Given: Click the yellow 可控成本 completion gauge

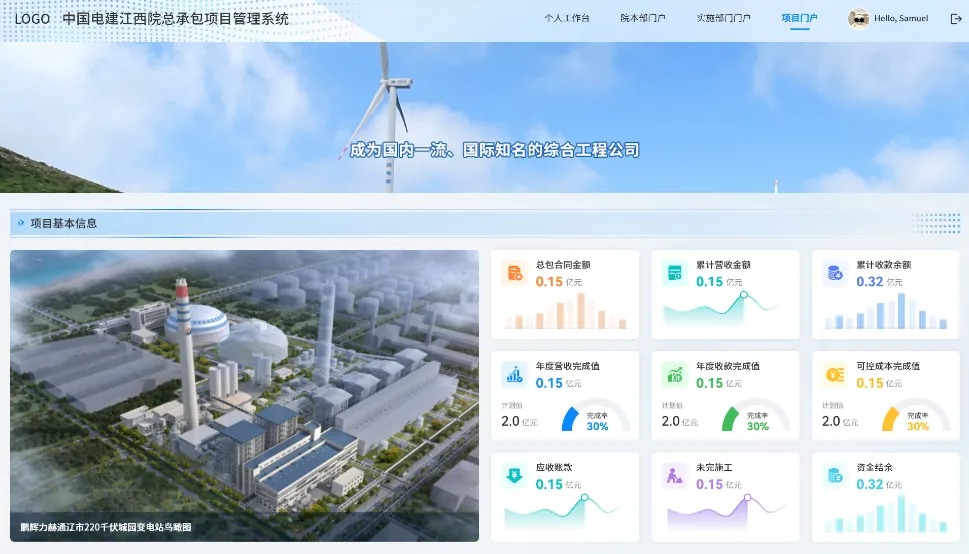Looking at the screenshot, I should [916, 414].
